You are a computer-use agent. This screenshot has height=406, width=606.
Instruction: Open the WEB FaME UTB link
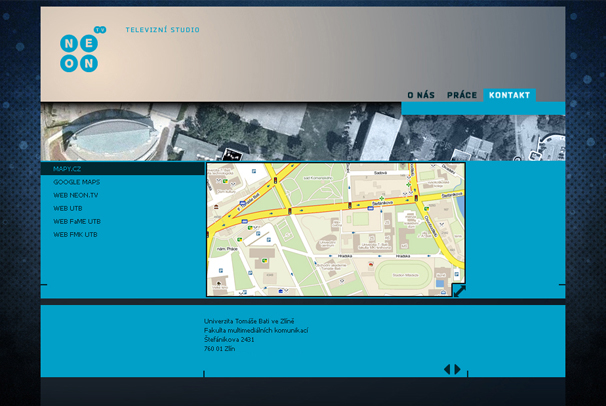click(x=77, y=221)
